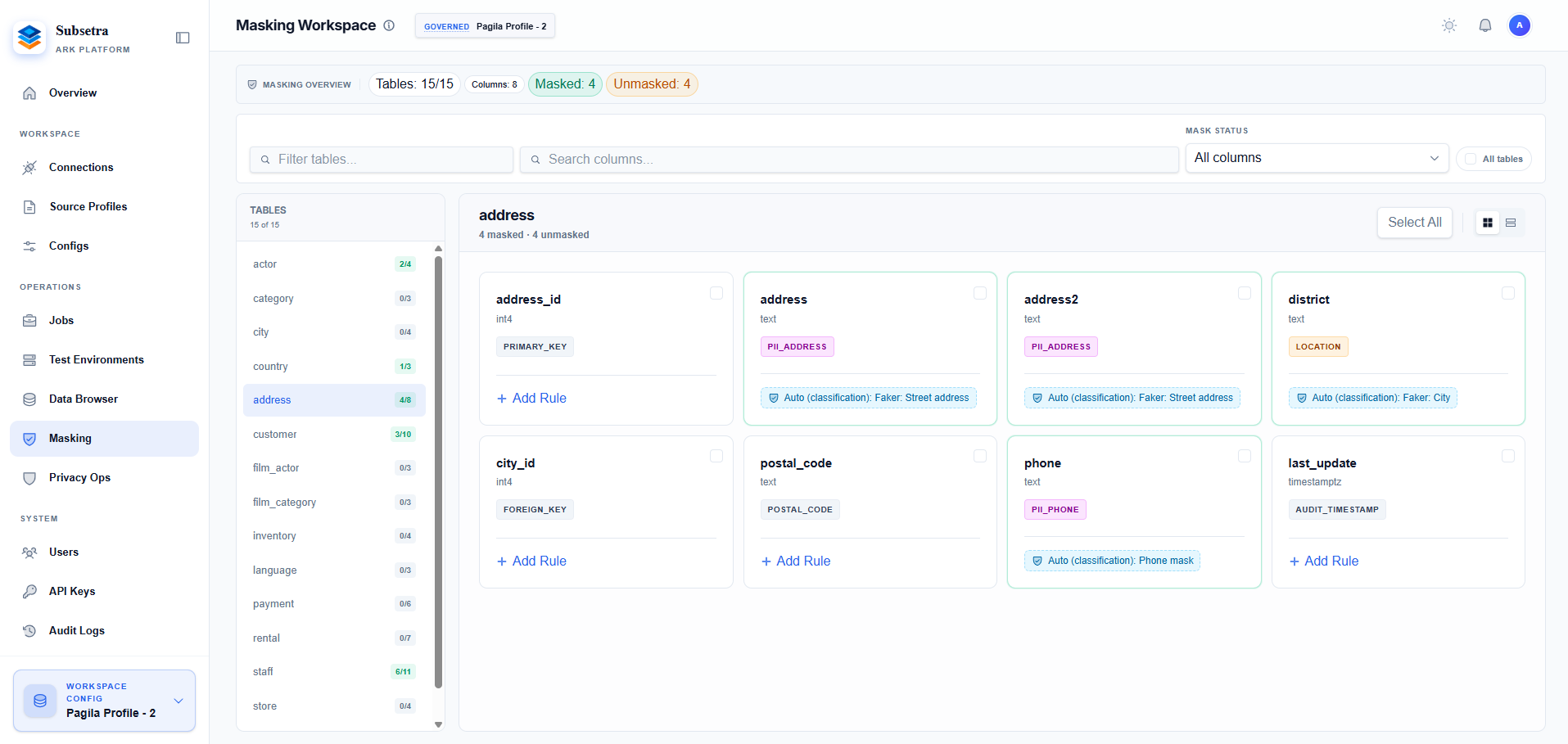Click the Privacy Ops shield icon
1568x744 pixels.
(29, 478)
